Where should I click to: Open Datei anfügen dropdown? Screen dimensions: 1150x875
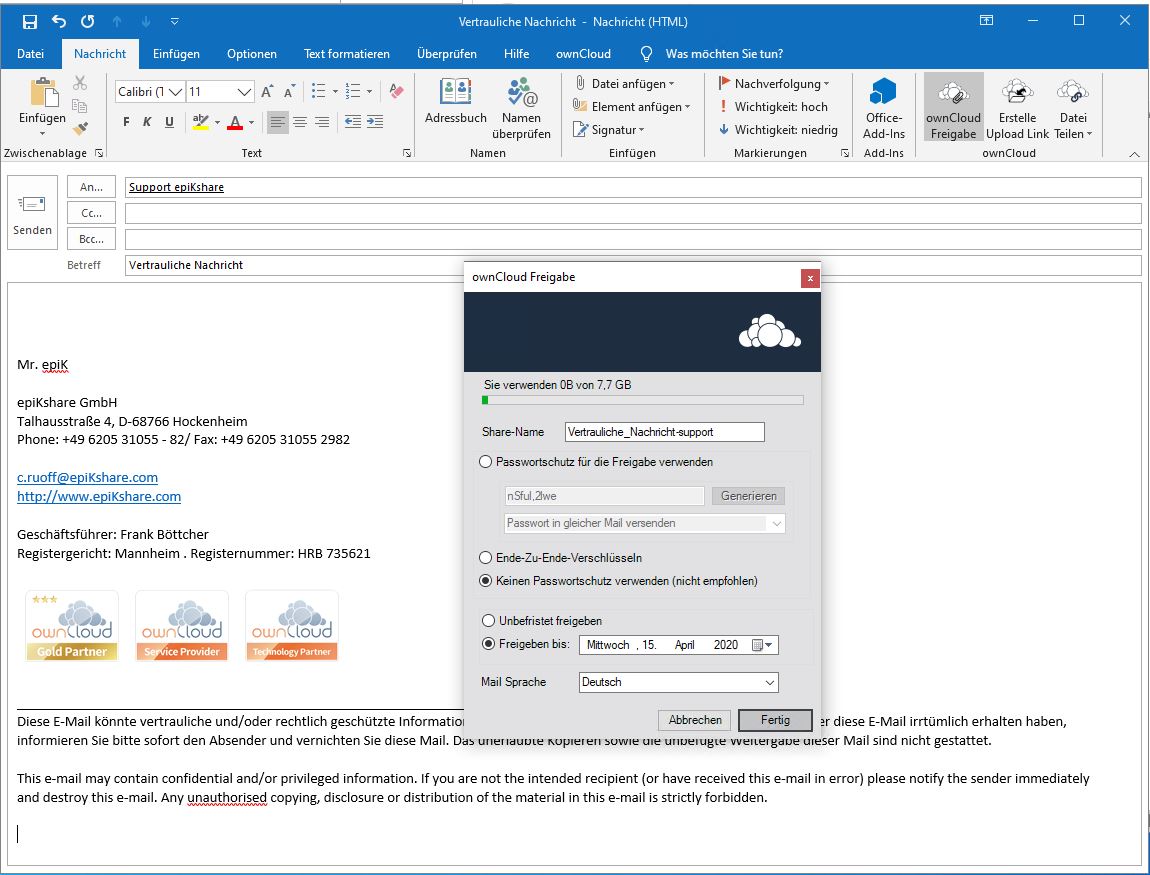coord(625,84)
